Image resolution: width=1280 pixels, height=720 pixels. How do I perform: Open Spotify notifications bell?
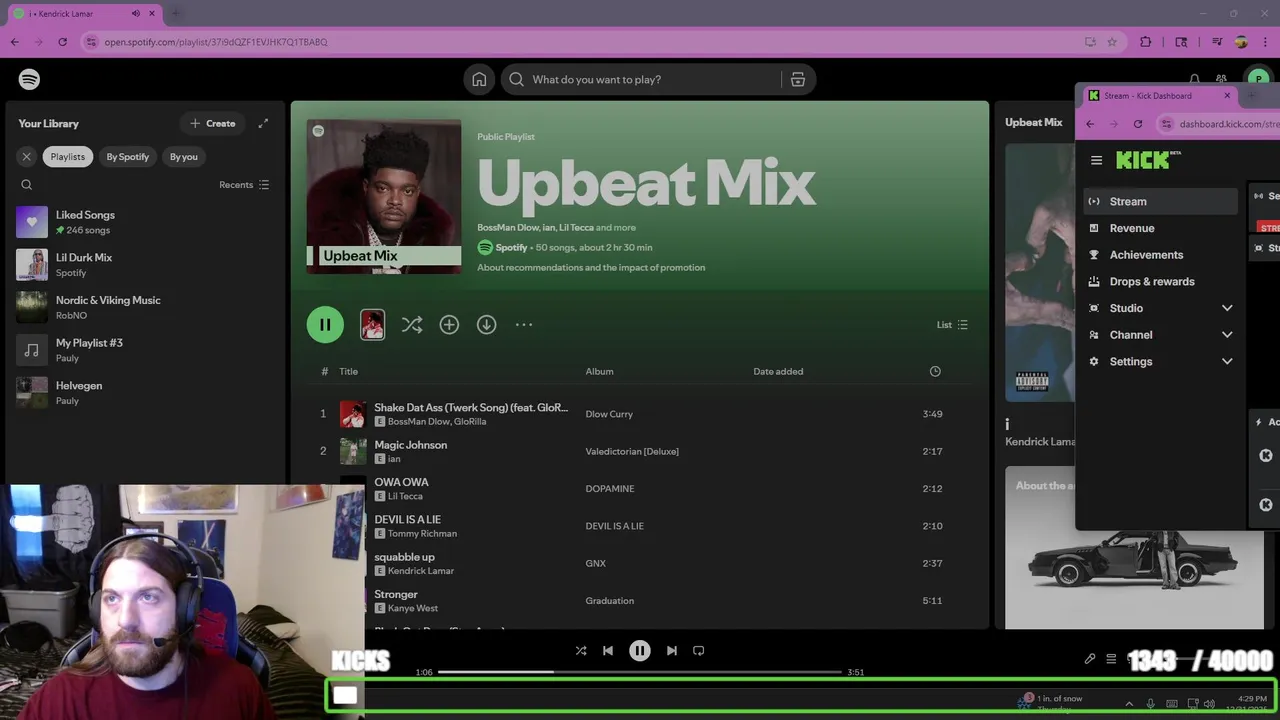(x=1194, y=79)
